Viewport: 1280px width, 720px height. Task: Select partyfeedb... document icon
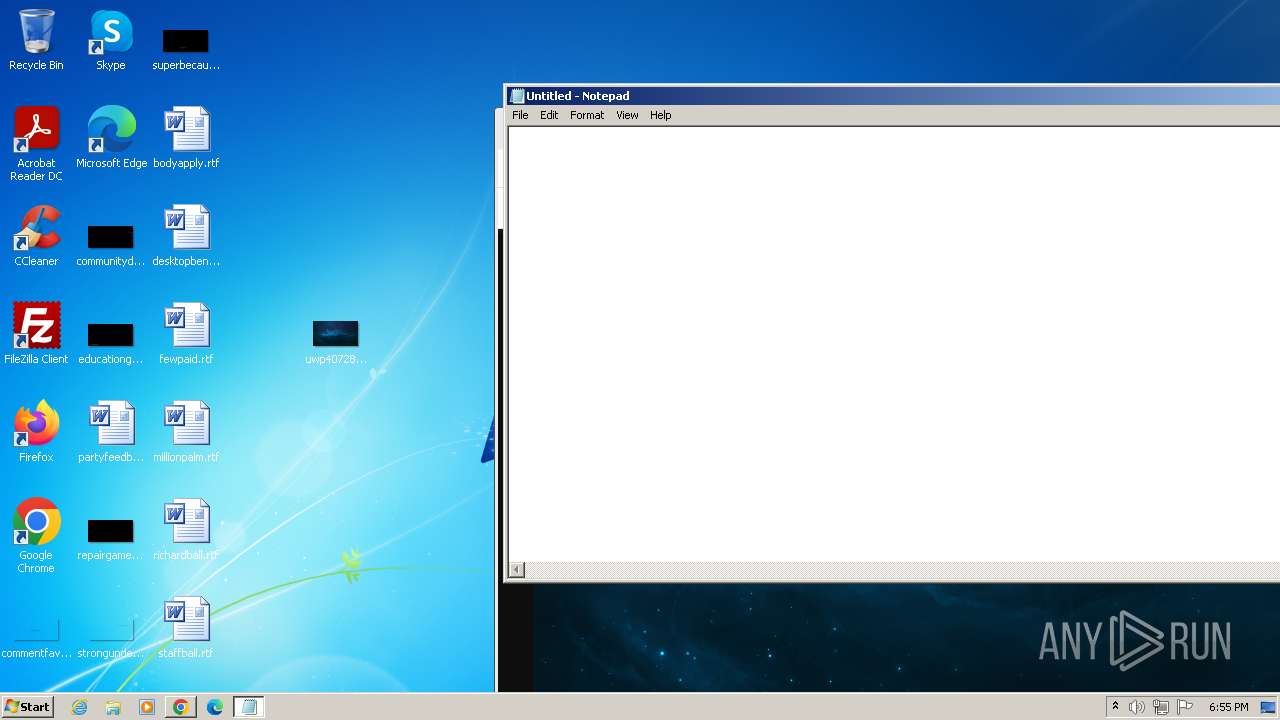[111, 432]
